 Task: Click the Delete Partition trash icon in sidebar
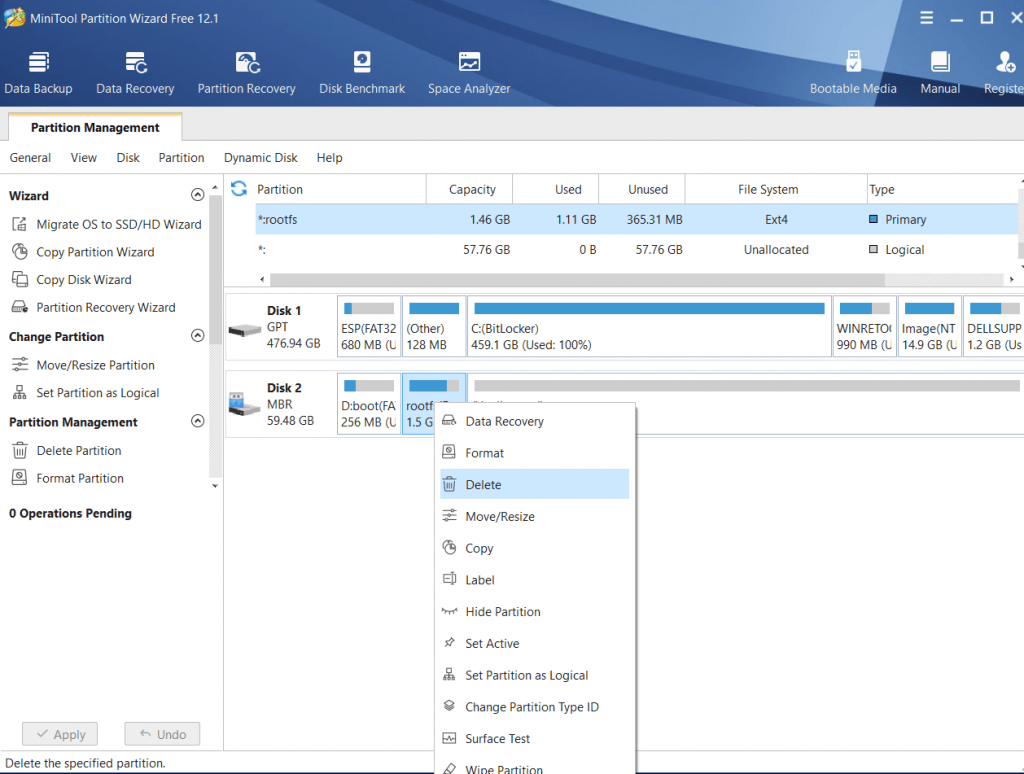tap(20, 450)
